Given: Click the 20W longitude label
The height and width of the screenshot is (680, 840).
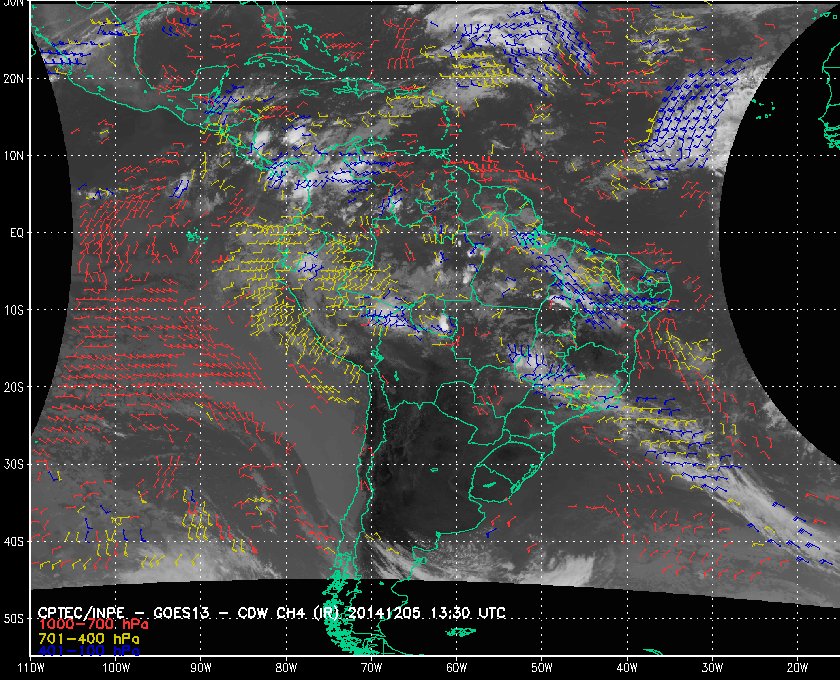Looking at the screenshot, I should (797, 668).
